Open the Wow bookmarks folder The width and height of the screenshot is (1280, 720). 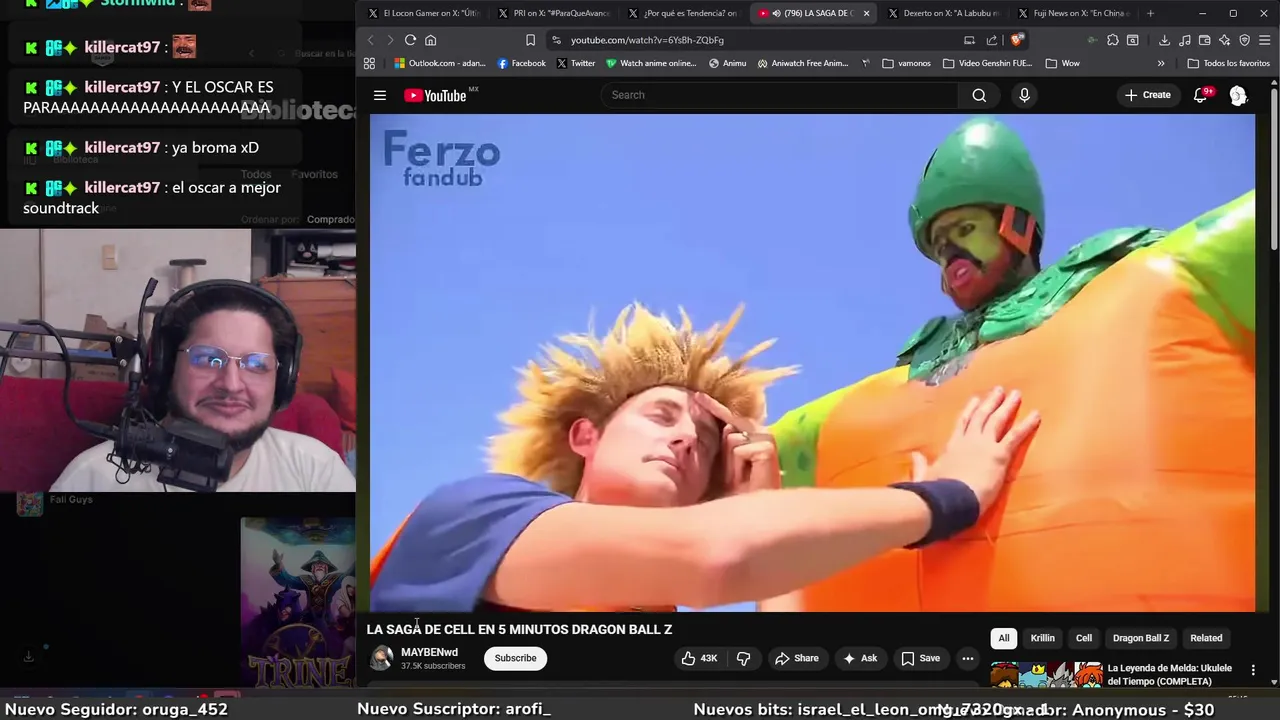(x=1063, y=63)
